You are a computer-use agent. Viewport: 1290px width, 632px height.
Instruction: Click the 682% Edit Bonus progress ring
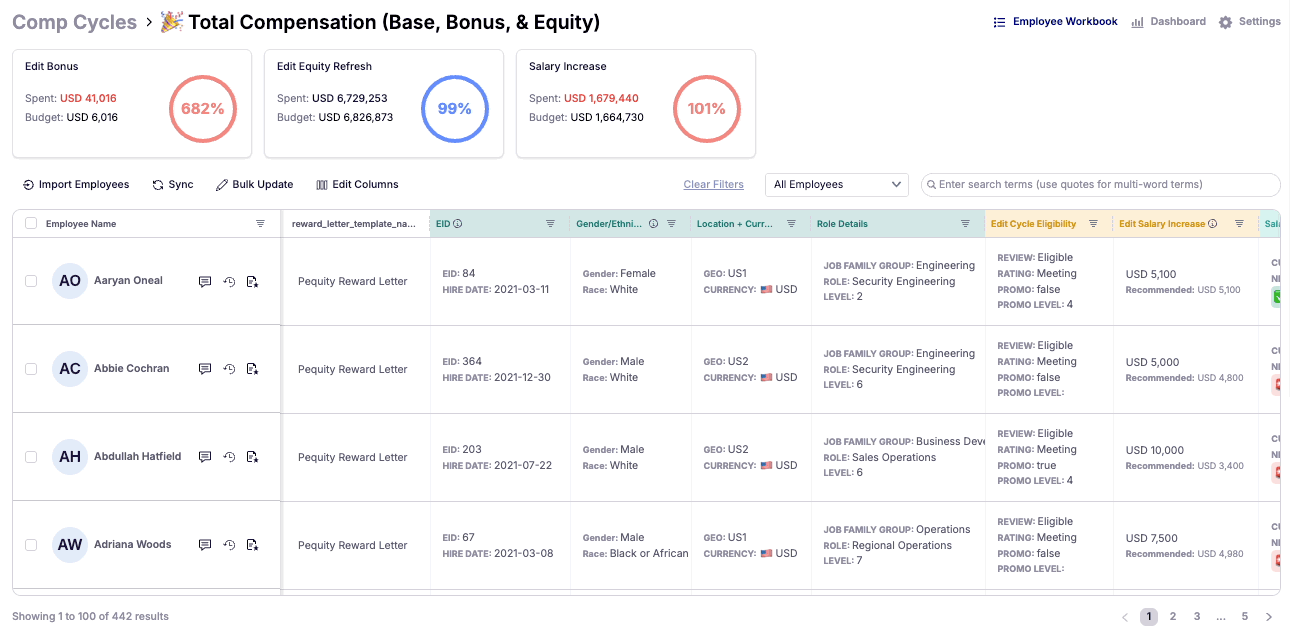[202, 108]
